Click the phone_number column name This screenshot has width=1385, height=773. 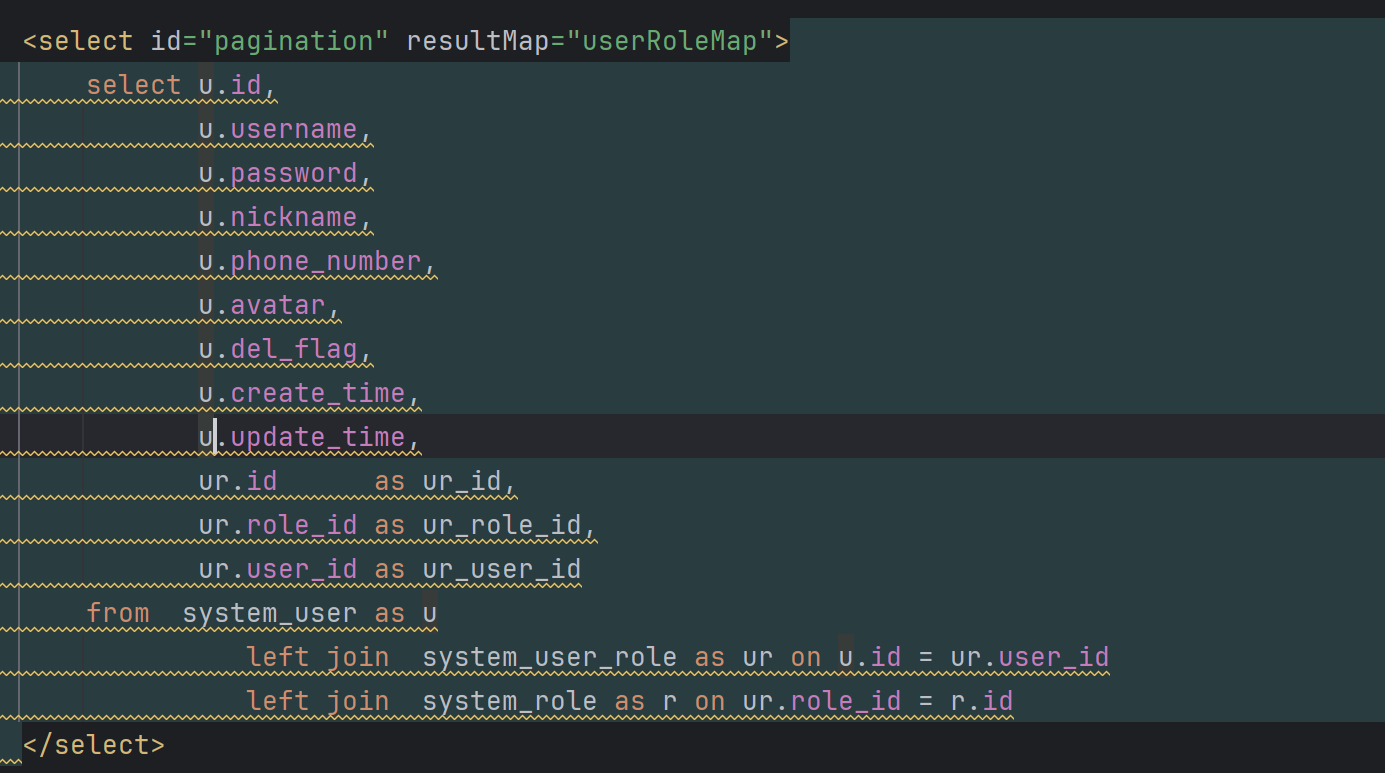325,262
